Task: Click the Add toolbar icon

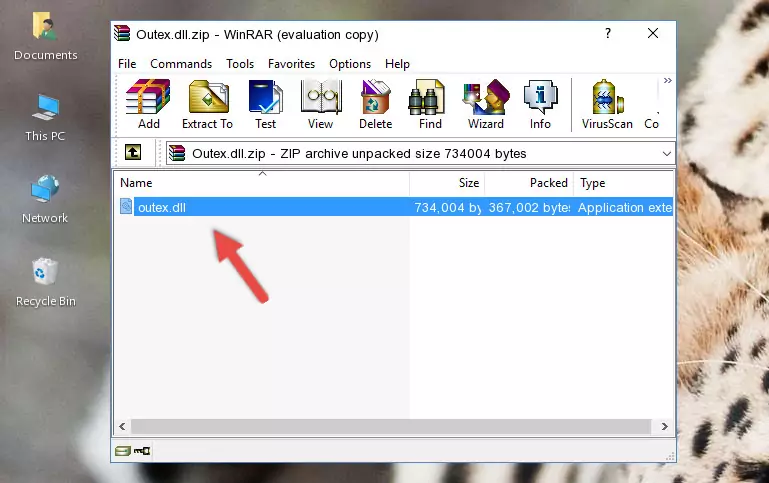Action: 148,104
